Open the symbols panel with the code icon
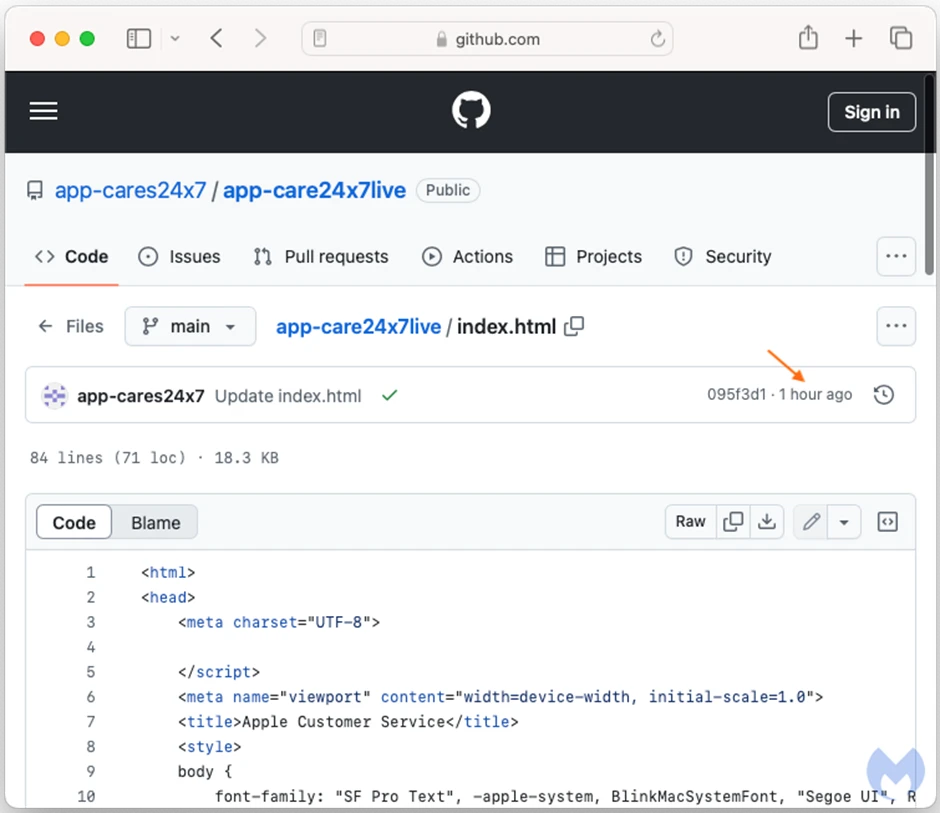Image resolution: width=940 pixels, height=813 pixels. (888, 521)
